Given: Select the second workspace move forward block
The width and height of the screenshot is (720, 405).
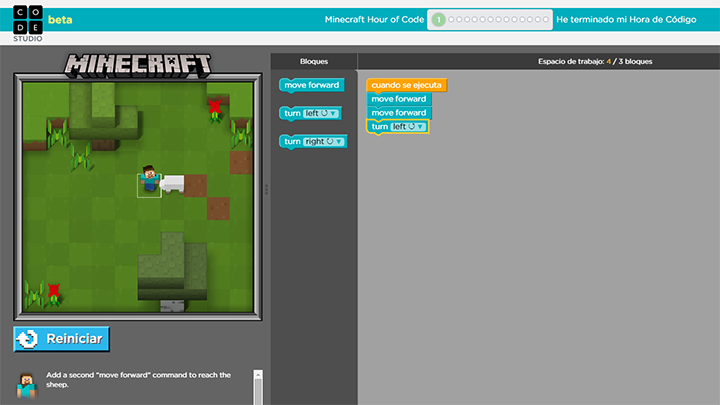Looking at the screenshot, I should [398, 113].
